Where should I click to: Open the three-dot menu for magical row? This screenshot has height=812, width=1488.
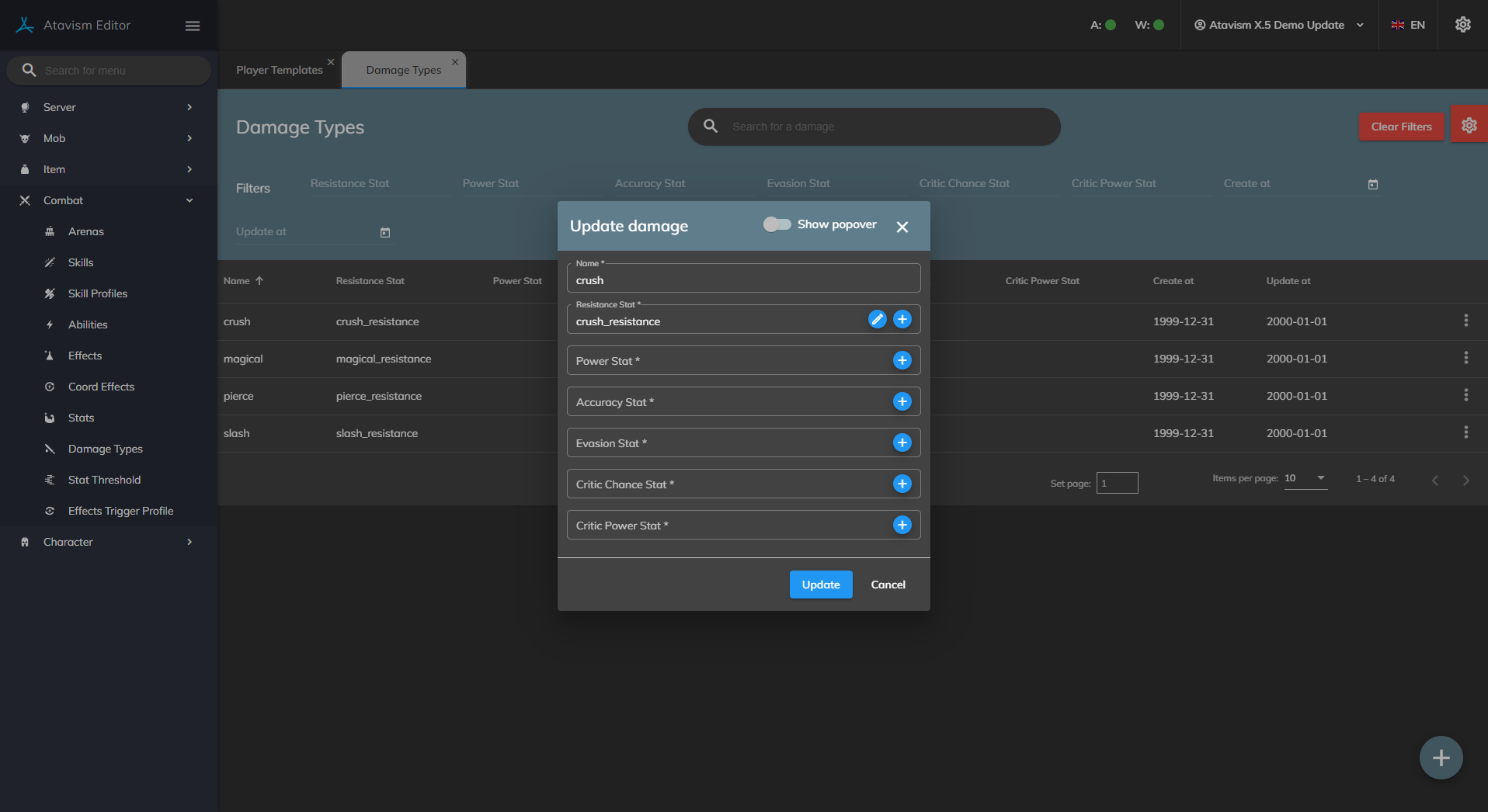(x=1465, y=358)
